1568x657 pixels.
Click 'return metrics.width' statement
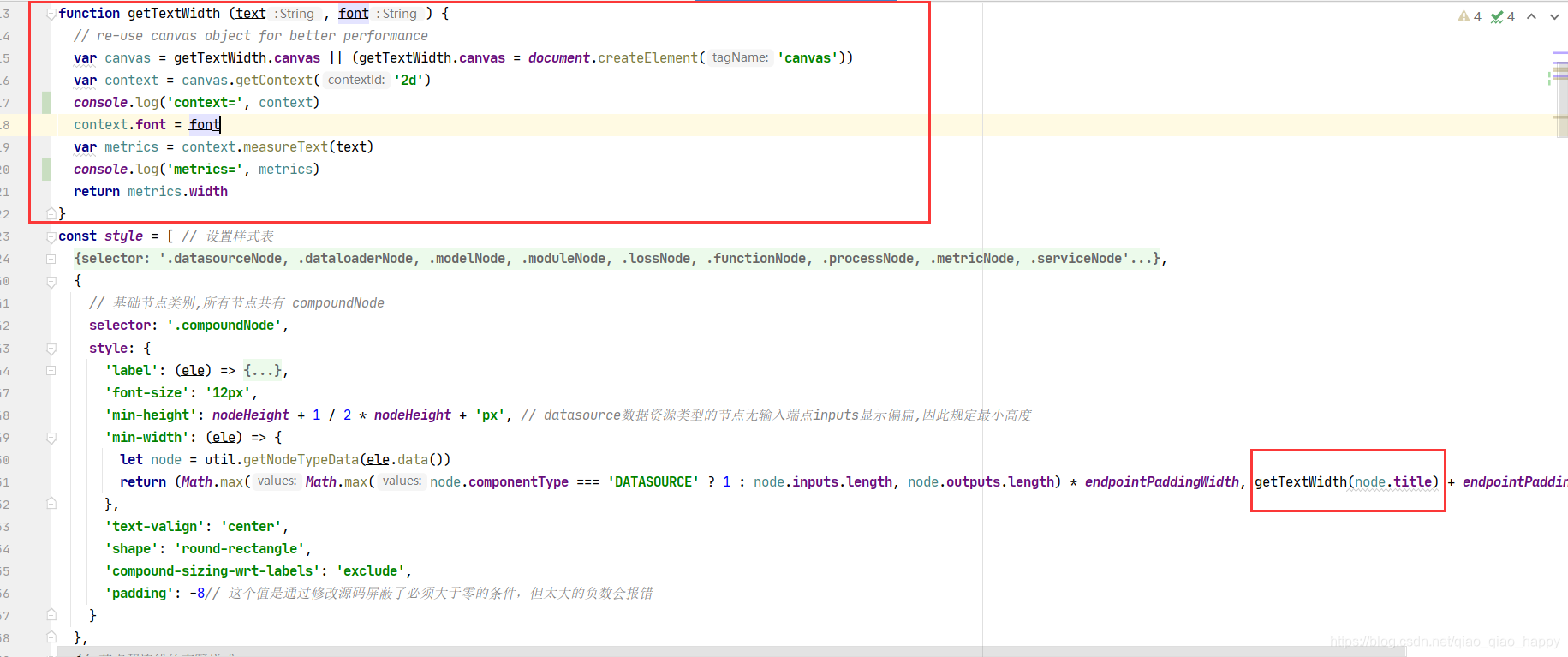point(151,192)
